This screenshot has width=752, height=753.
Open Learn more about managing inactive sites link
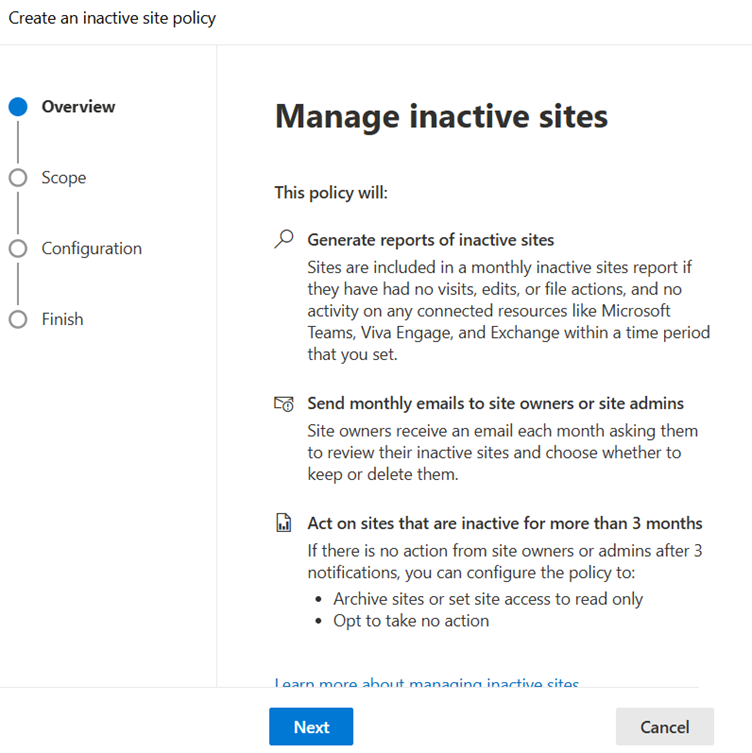coord(426,682)
